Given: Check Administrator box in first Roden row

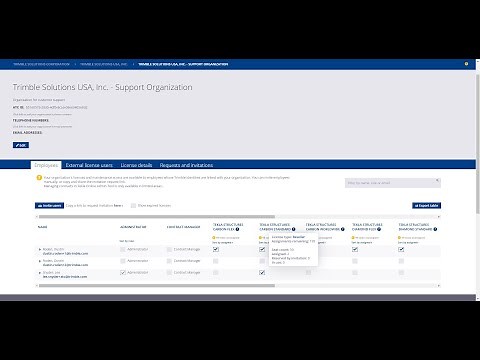Looking at the screenshot, I should tap(123, 249).
